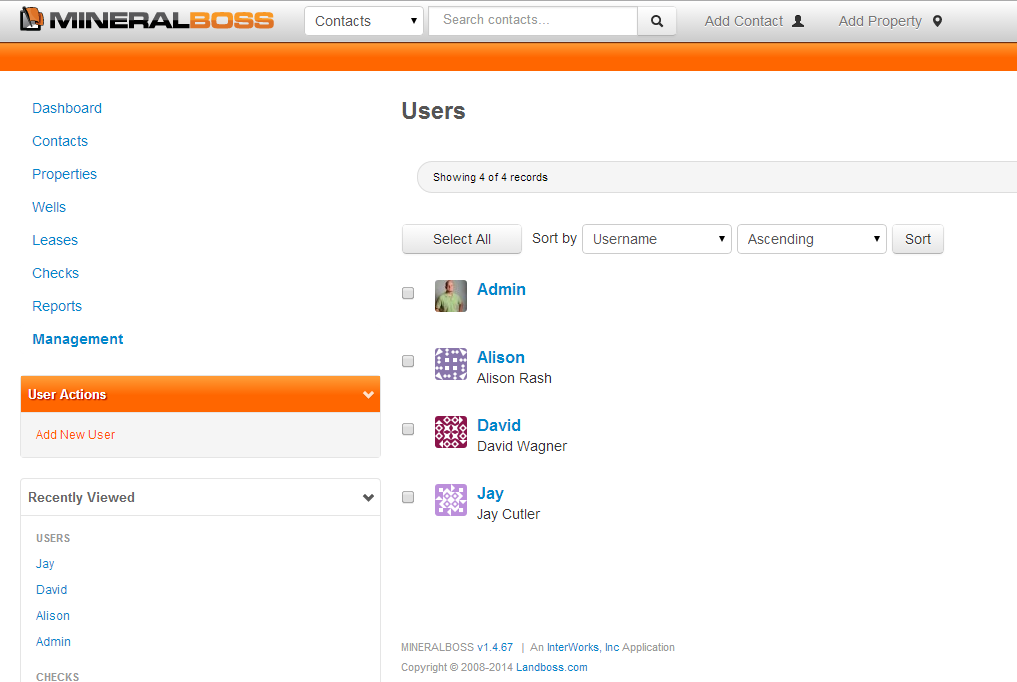
Task: Click David's maroon pattern avatar
Action: (451, 432)
